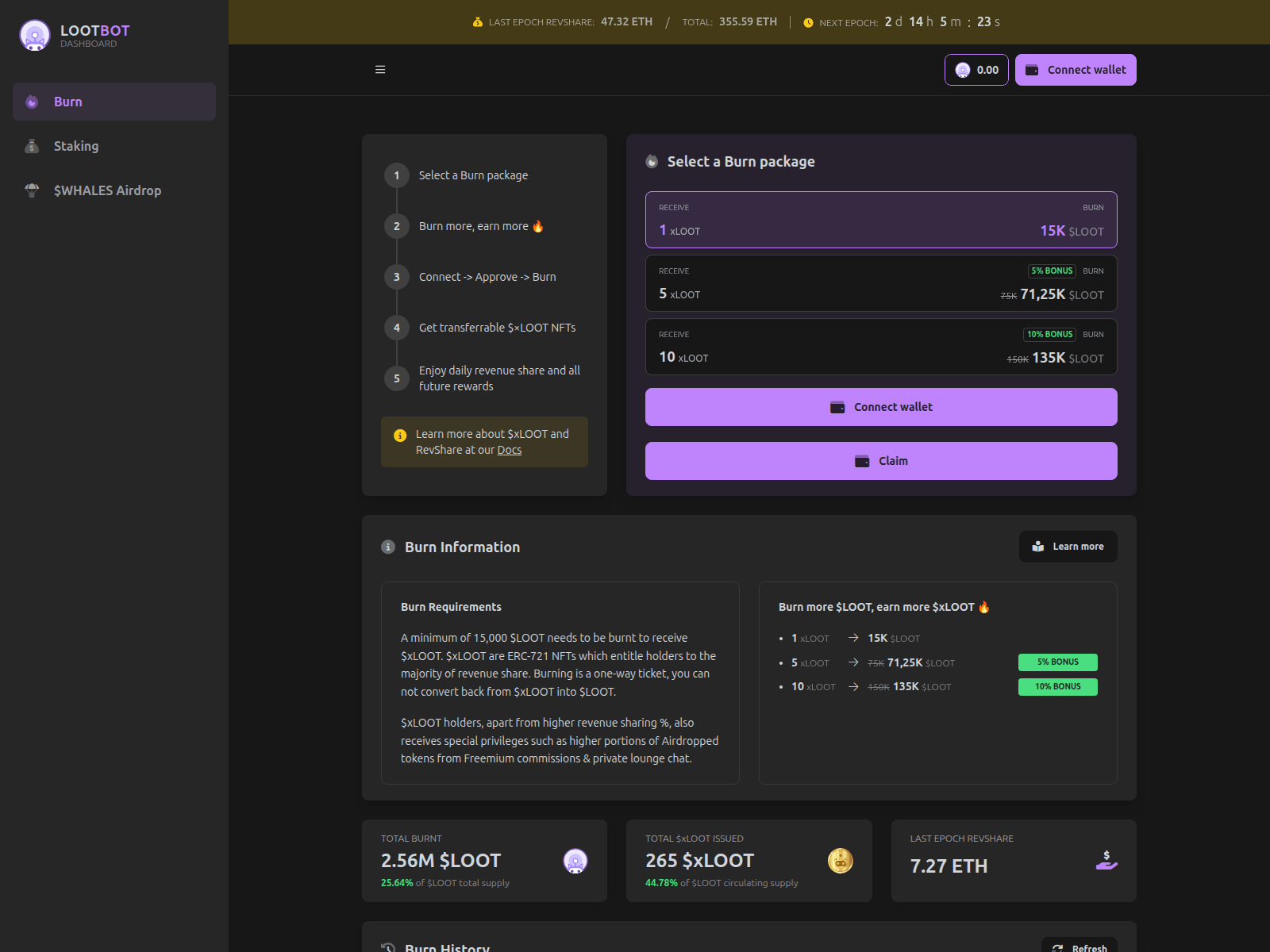Switch to the Staking section

pos(76,146)
